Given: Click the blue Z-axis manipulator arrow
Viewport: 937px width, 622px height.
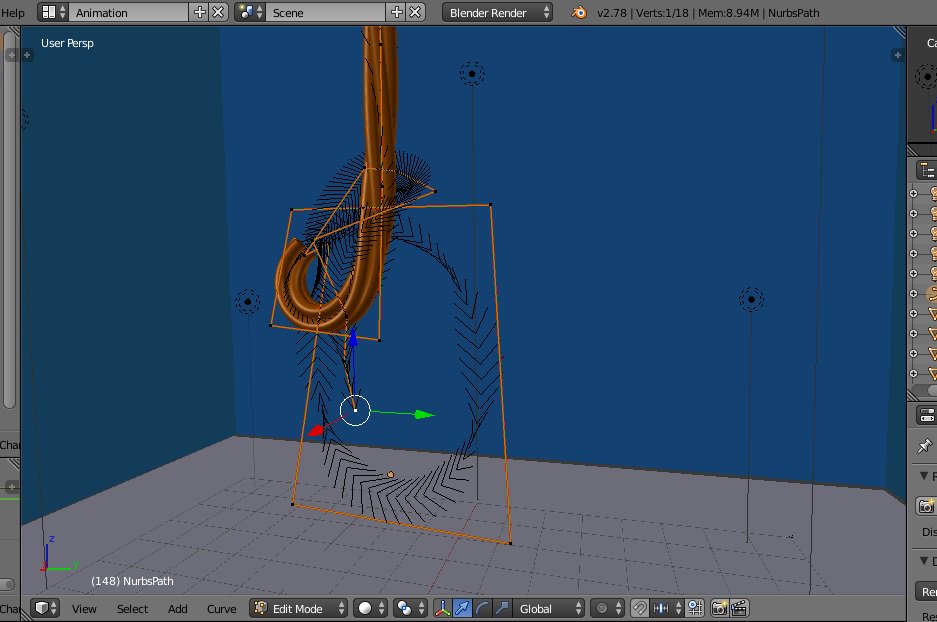Looking at the screenshot, I should pyautogui.click(x=353, y=338).
